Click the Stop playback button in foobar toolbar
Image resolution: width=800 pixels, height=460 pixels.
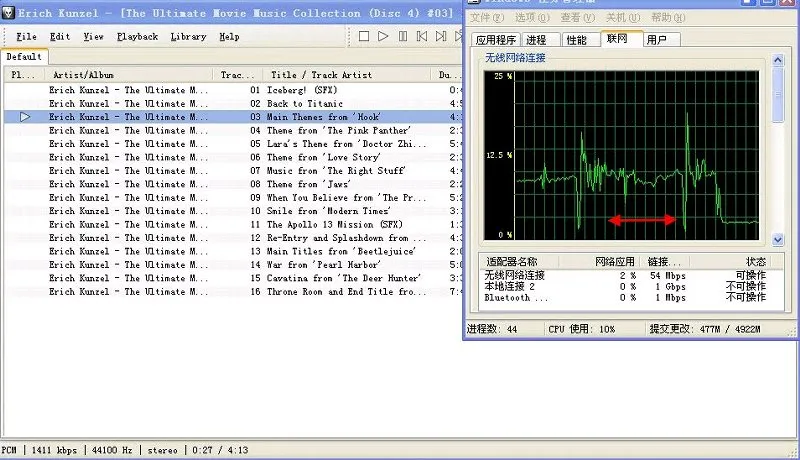click(x=364, y=36)
